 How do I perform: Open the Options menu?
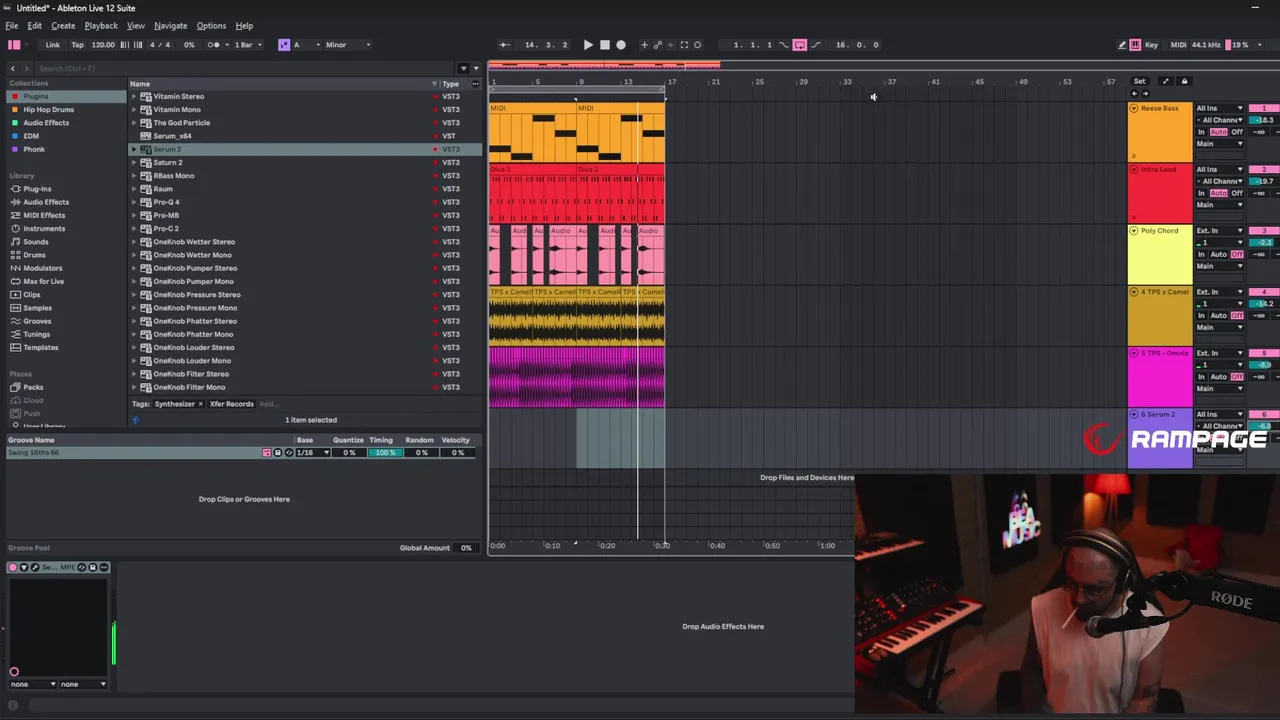pos(211,26)
